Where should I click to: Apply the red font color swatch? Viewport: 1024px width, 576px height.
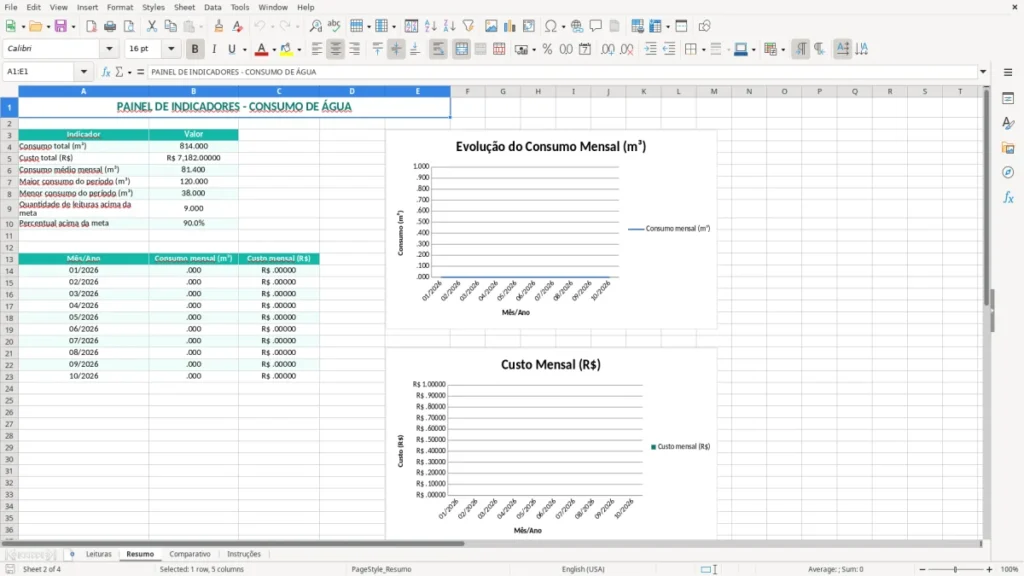(x=261, y=49)
